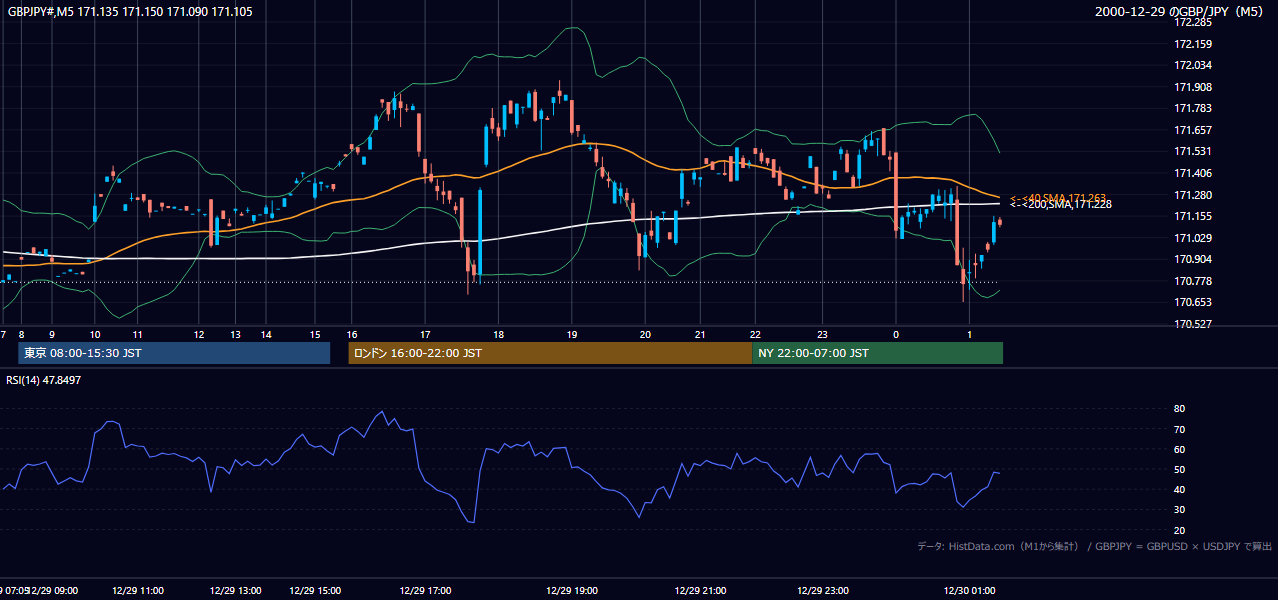Click hour marker 19 under the price chart
This screenshot has width=1278, height=600.
coord(572,334)
